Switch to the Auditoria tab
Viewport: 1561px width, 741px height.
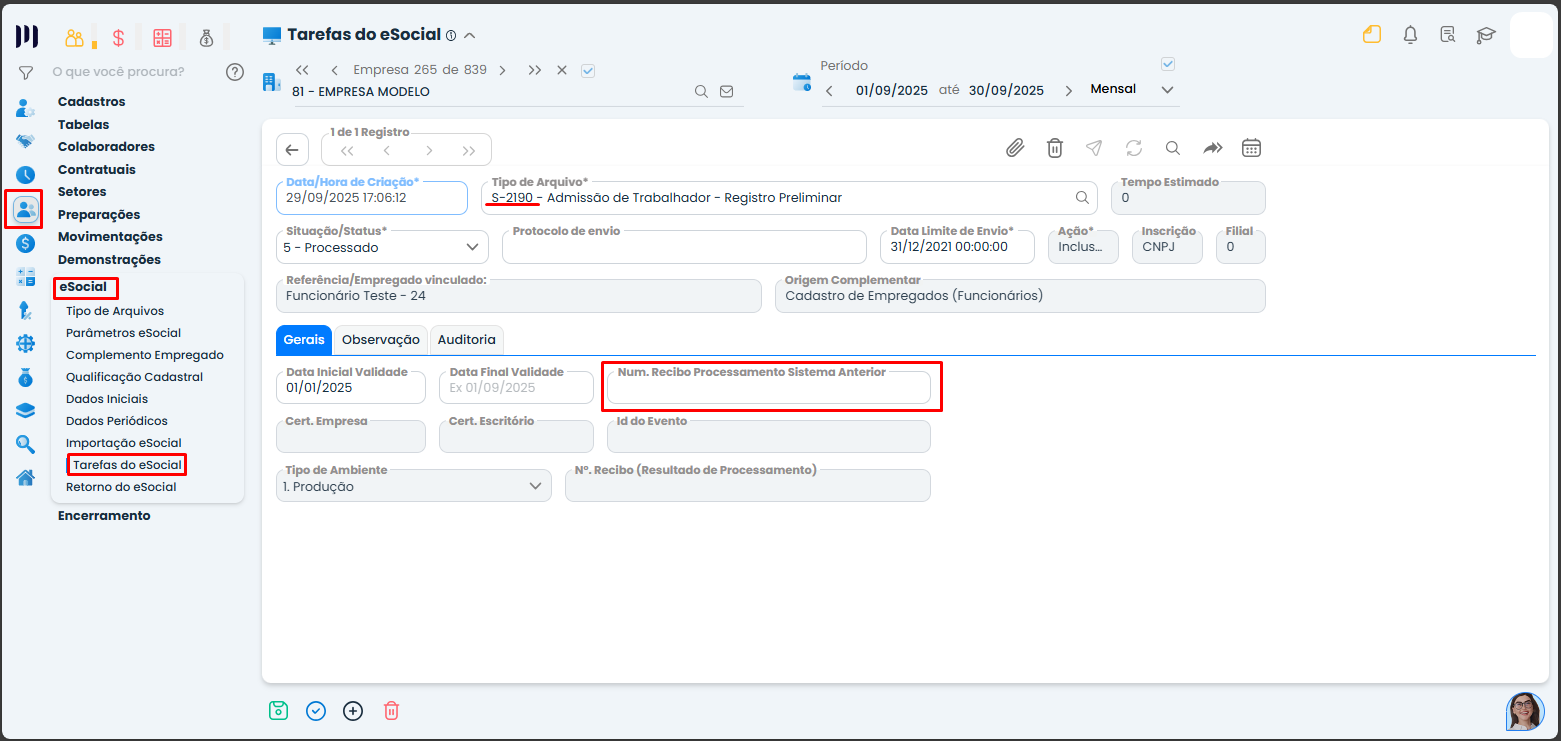[x=466, y=340]
